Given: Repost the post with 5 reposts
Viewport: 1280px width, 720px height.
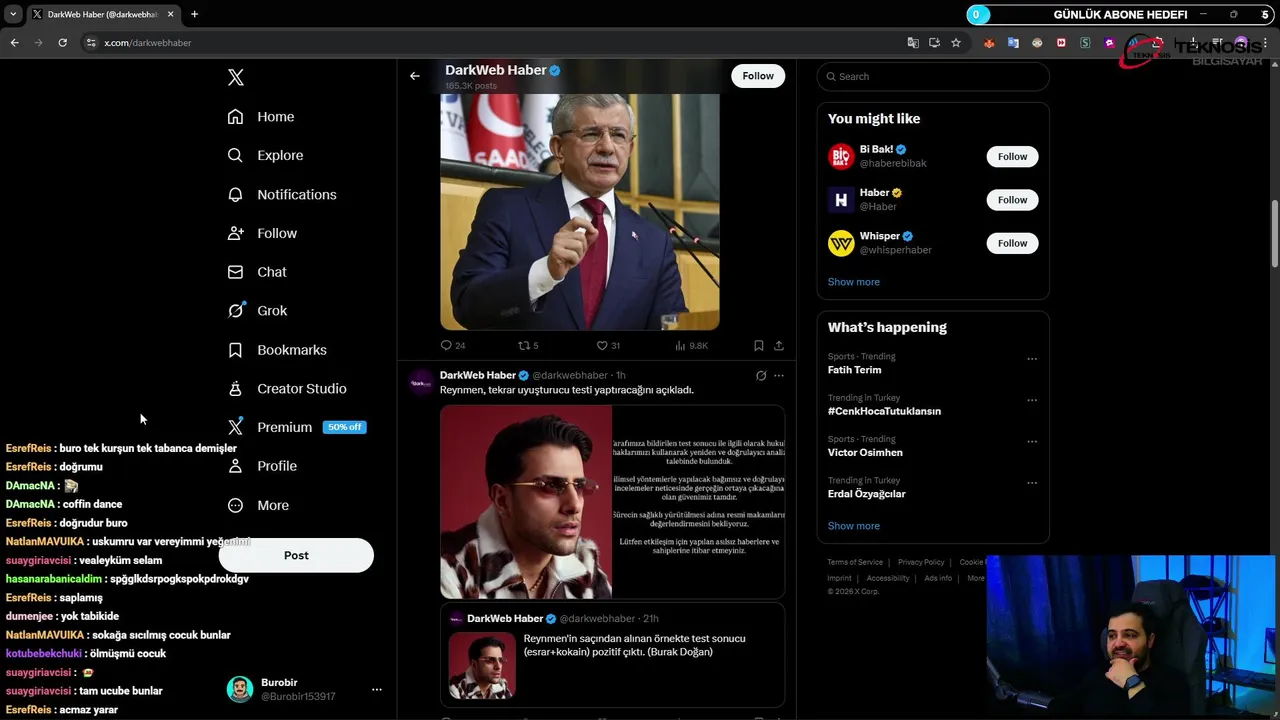Looking at the screenshot, I should tap(528, 345).
